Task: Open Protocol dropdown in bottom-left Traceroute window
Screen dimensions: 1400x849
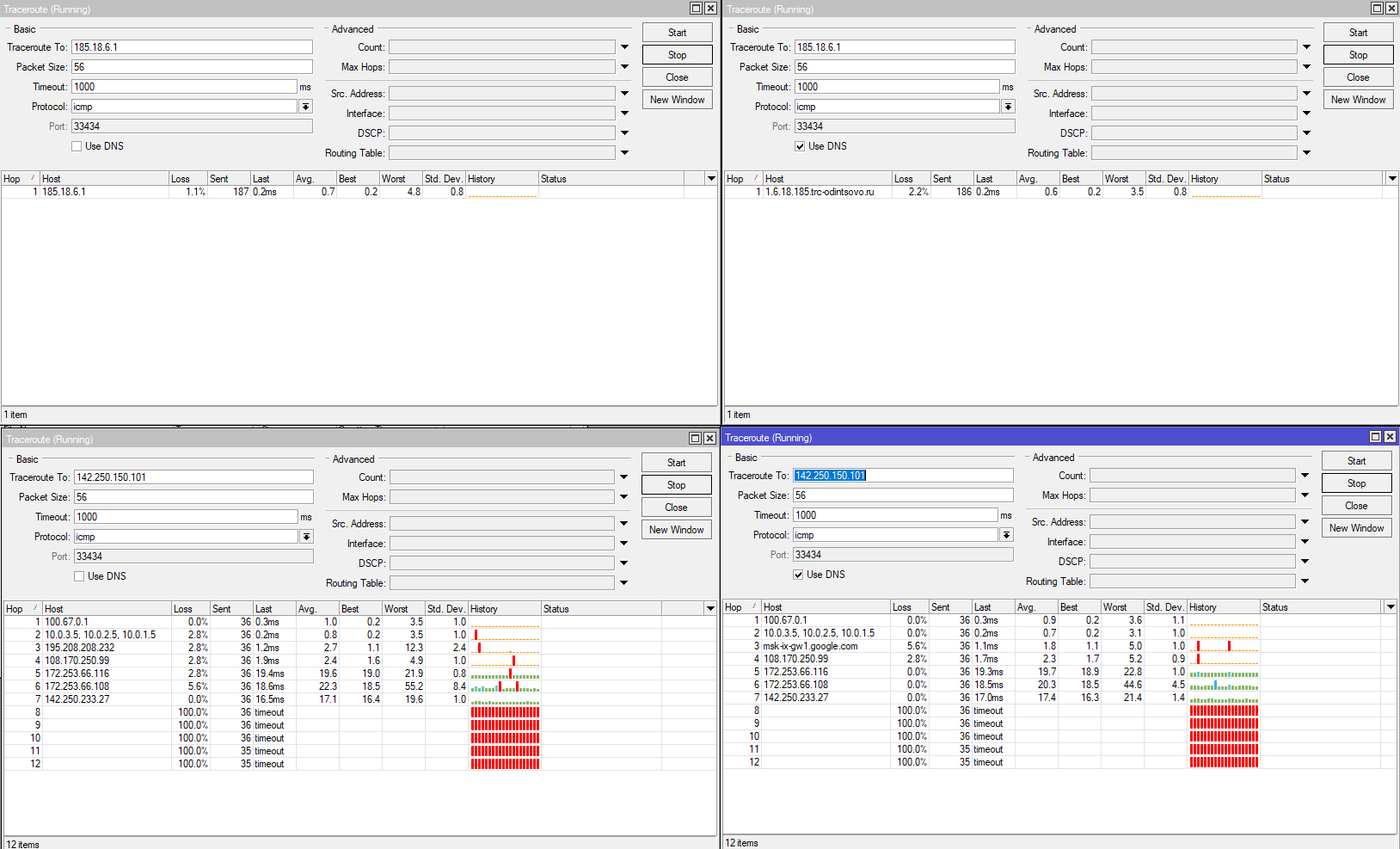Action: tap(306, 537)
